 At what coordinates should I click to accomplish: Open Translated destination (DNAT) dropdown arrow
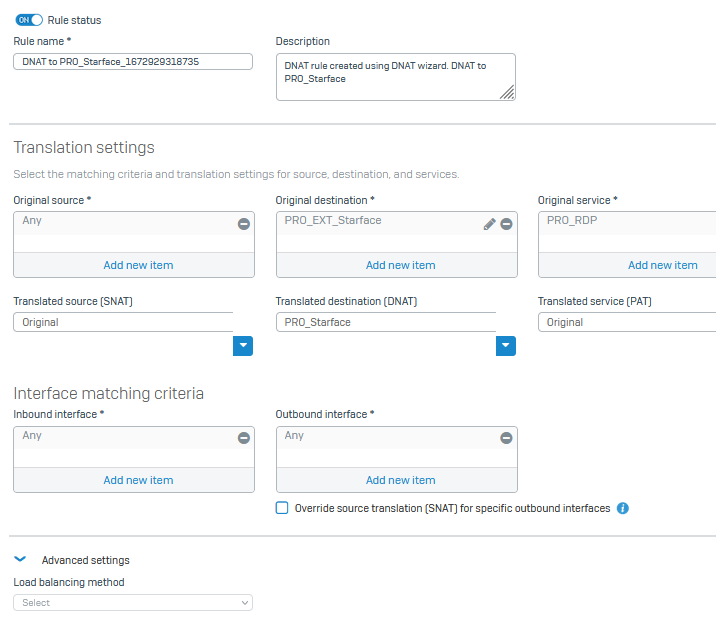(x=506, y=346)
